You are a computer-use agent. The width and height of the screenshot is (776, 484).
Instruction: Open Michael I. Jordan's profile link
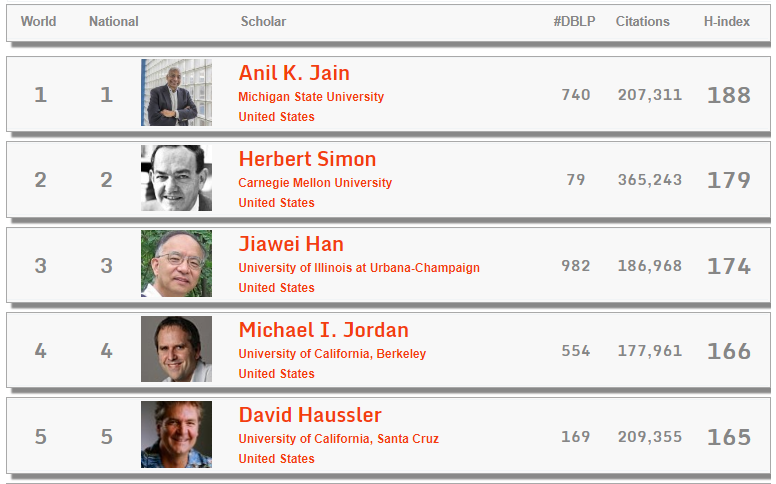(x=323, y=330)
